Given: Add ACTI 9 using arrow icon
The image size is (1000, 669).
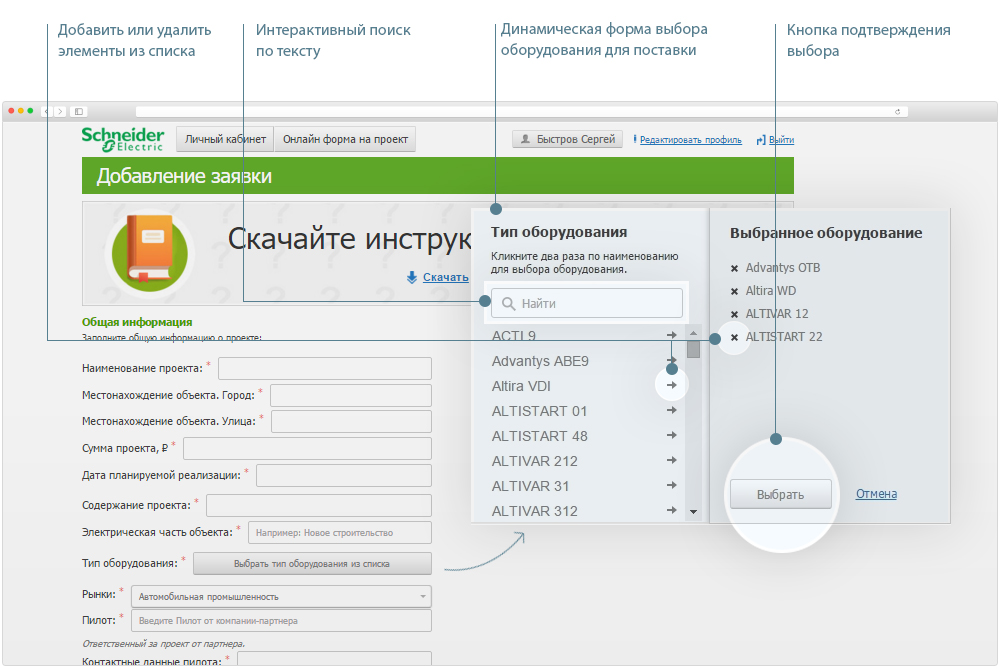Looking at the screenshot, I should point(672,335).
